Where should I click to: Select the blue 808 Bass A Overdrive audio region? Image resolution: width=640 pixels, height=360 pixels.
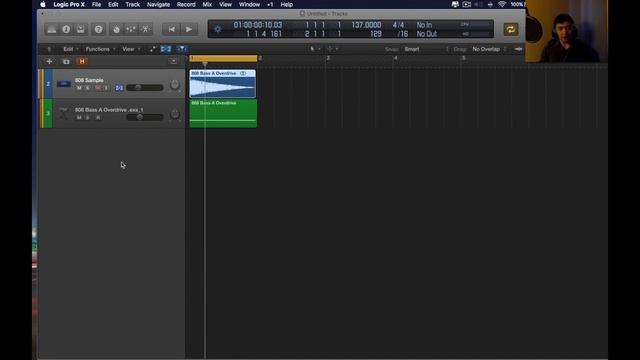pos(223,84)
